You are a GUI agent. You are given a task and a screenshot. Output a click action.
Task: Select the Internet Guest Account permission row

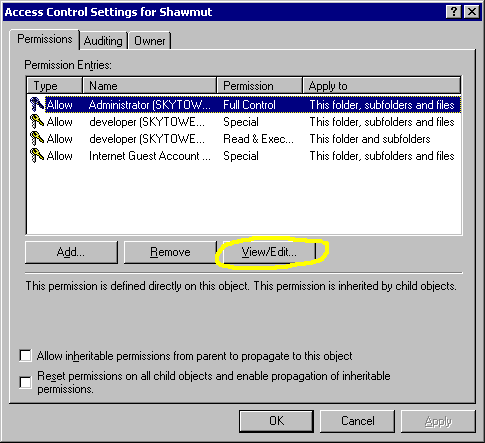click(244, 156)
